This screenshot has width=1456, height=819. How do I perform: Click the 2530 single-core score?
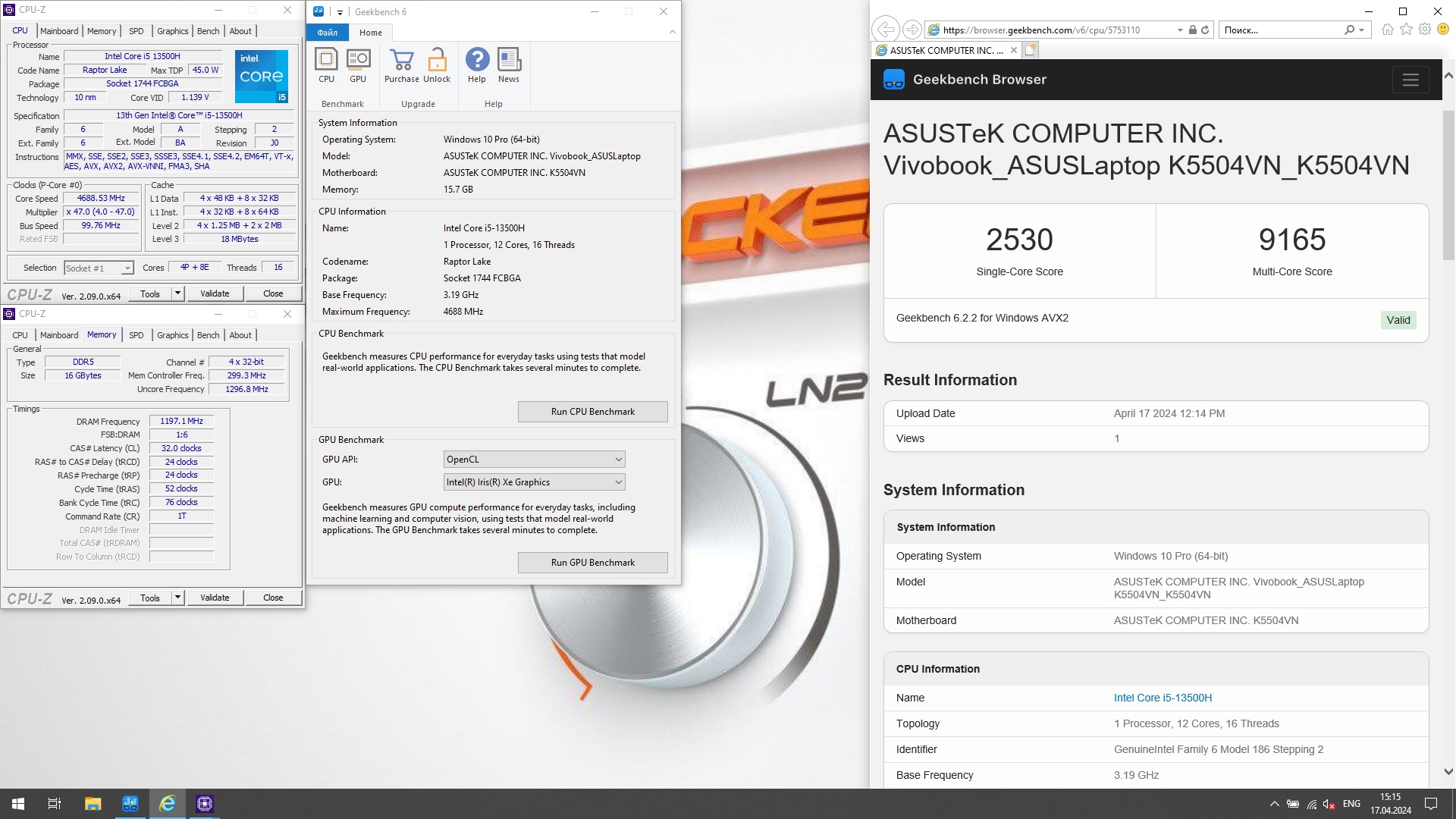1019,240
